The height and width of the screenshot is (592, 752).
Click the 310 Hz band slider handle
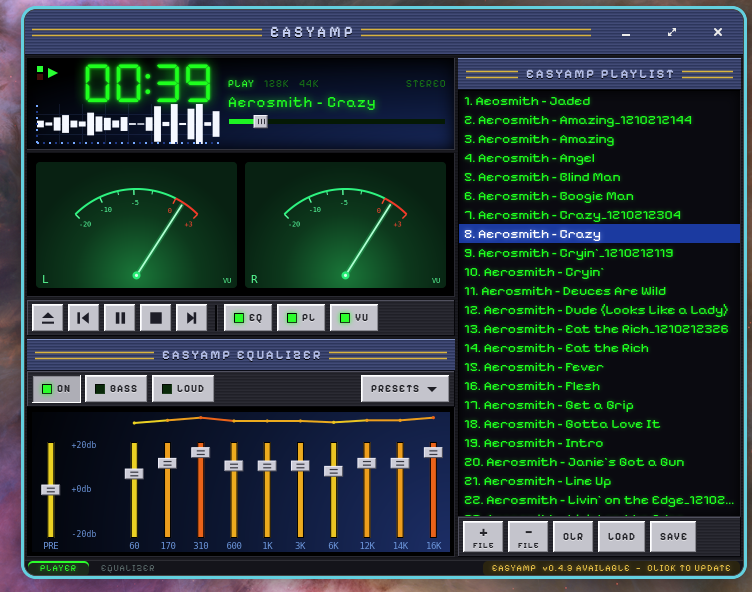(x=200, y=452)
